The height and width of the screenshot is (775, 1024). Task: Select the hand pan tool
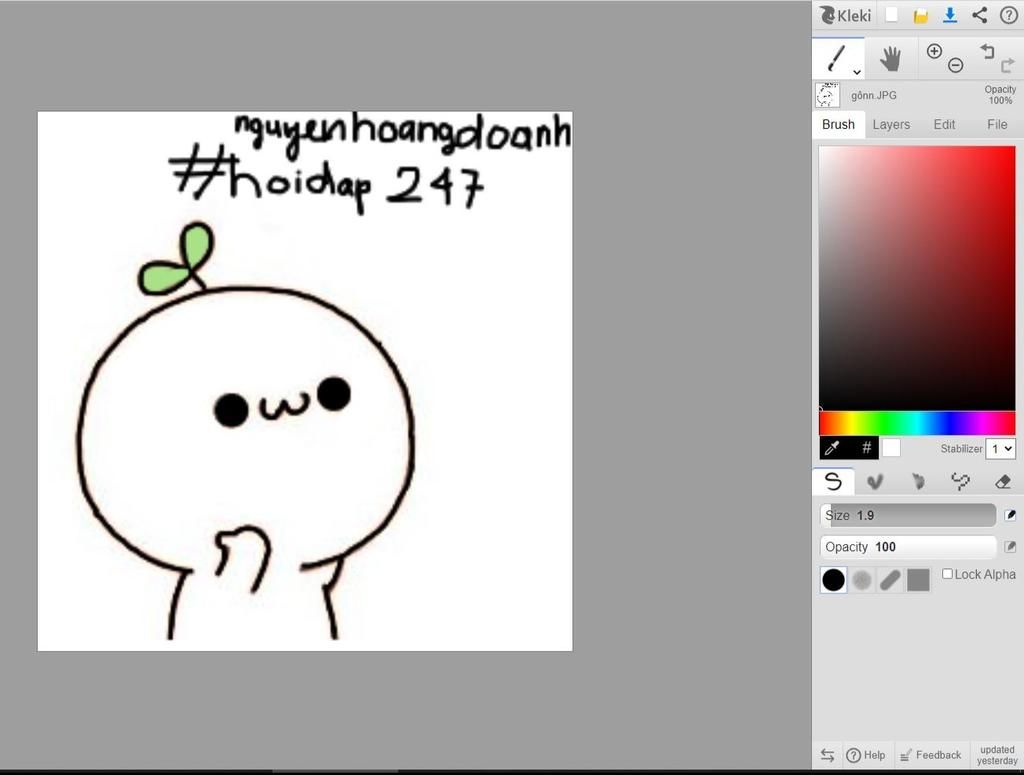pyautogui.click(x=890, y=59)
